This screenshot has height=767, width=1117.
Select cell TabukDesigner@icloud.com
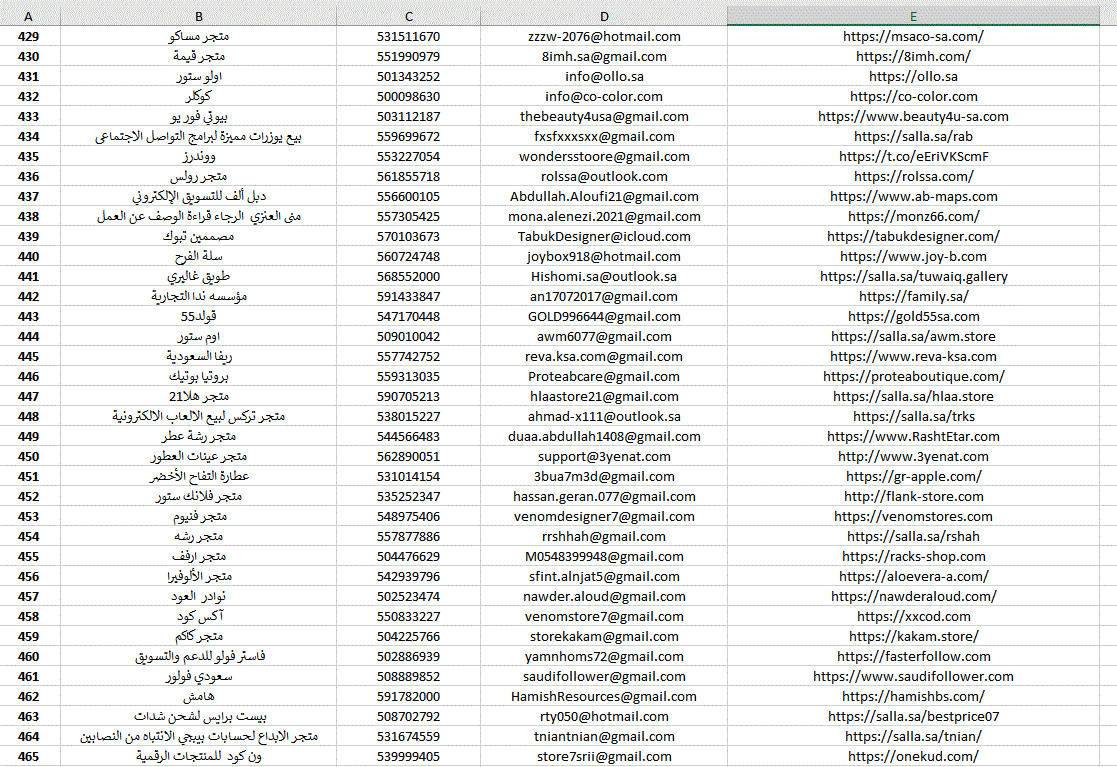coord(604,236)
